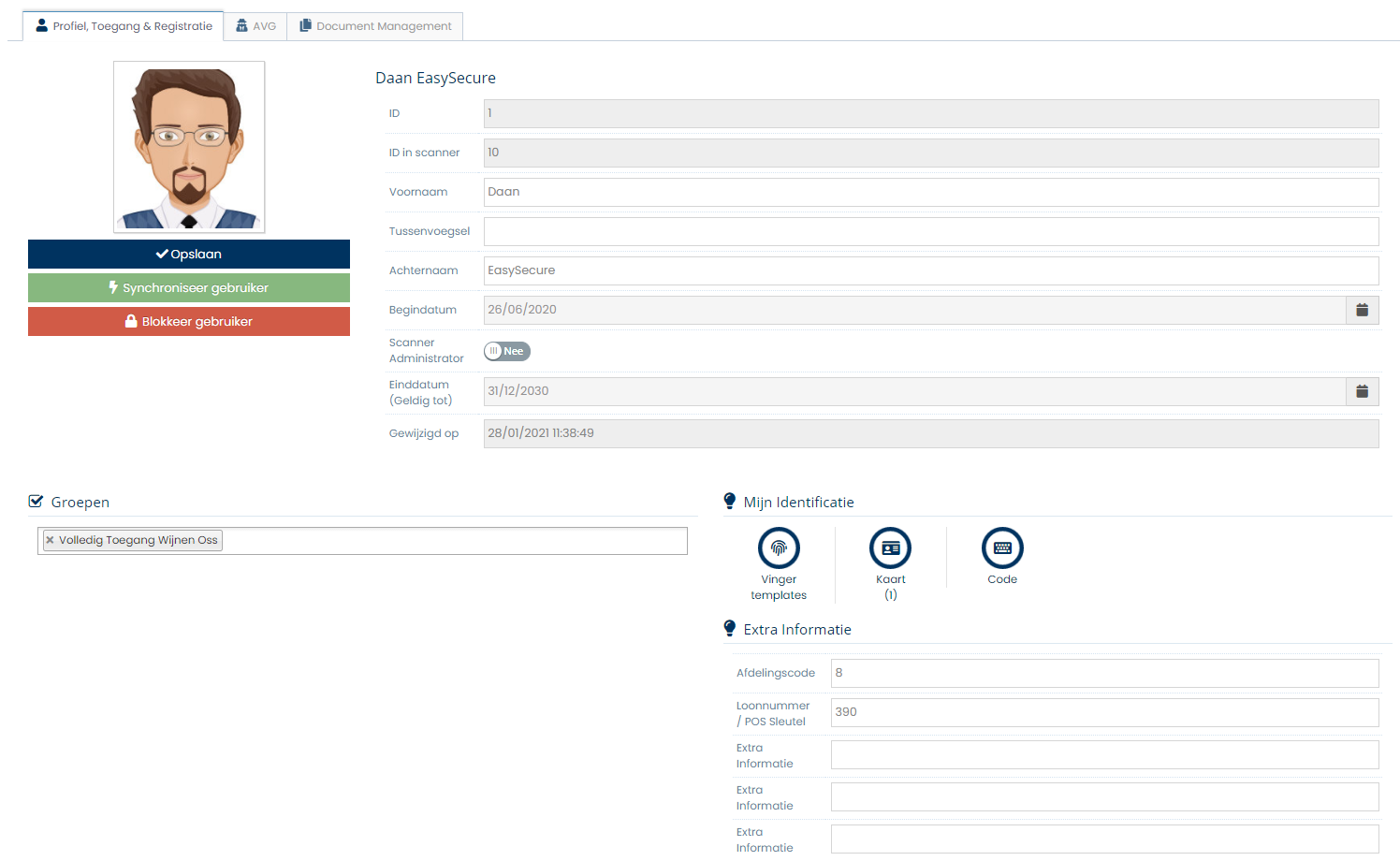Click the Daan EasySecure name heading
The width and height of the screenshot is (1400, 861).
click(435, 78)
